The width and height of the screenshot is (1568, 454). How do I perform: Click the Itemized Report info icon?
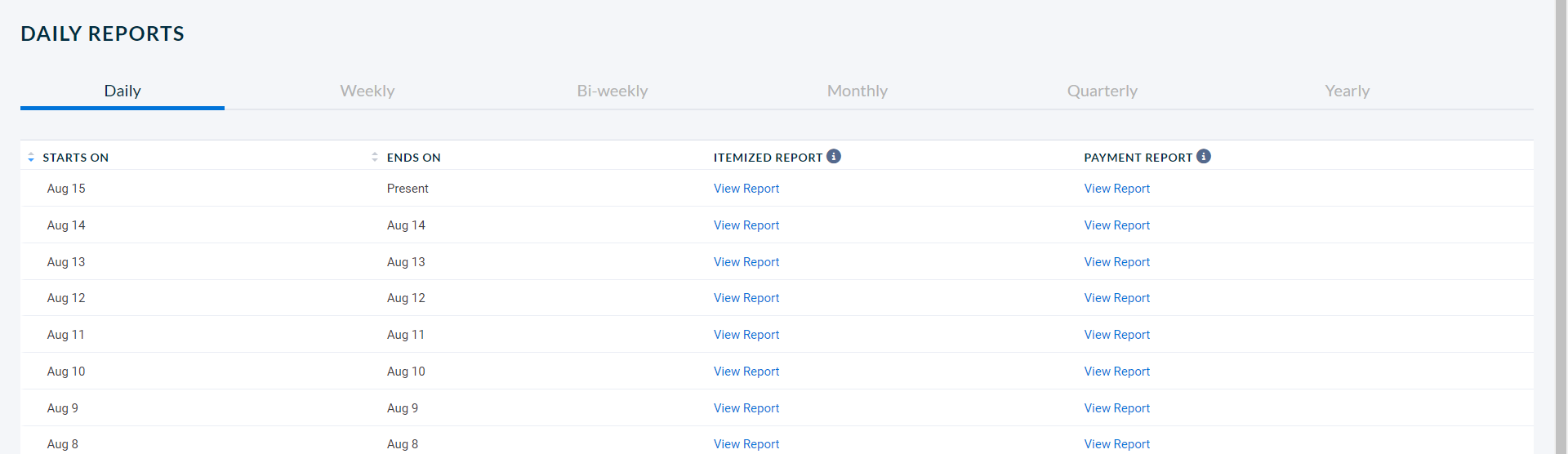[x=833, y=156]
